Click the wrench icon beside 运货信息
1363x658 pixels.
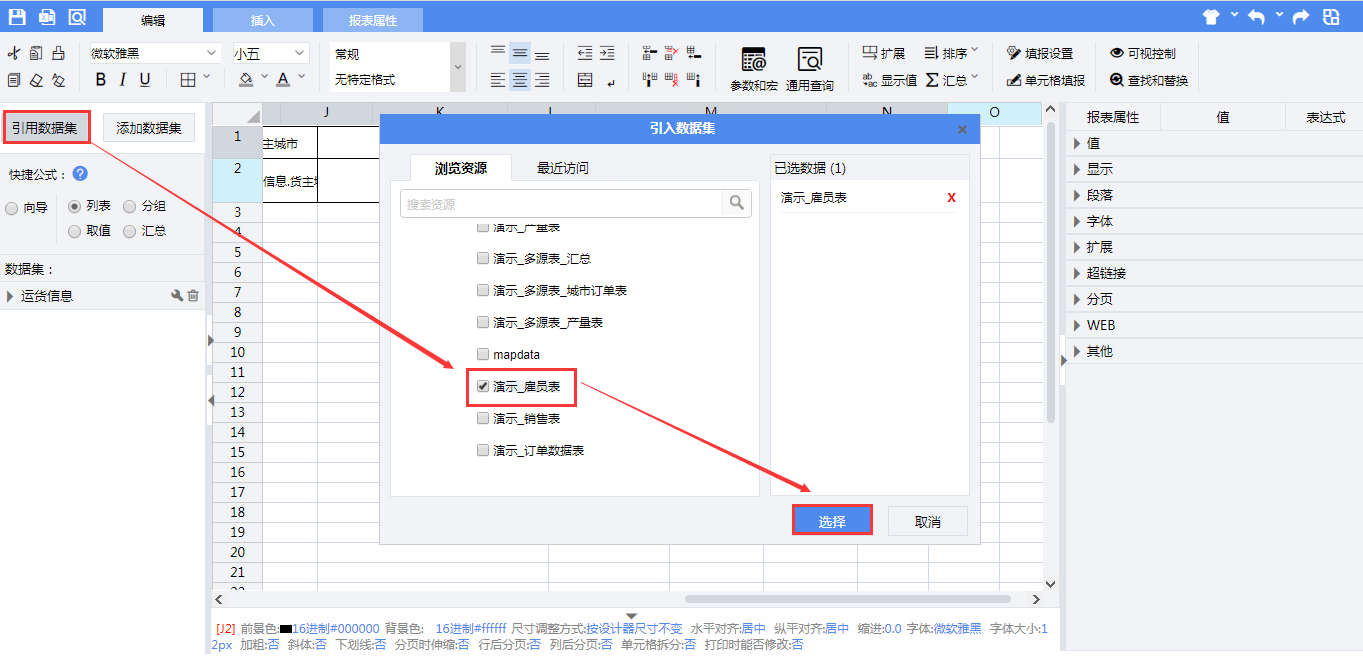pyautogui.click(x=177, y=296)
